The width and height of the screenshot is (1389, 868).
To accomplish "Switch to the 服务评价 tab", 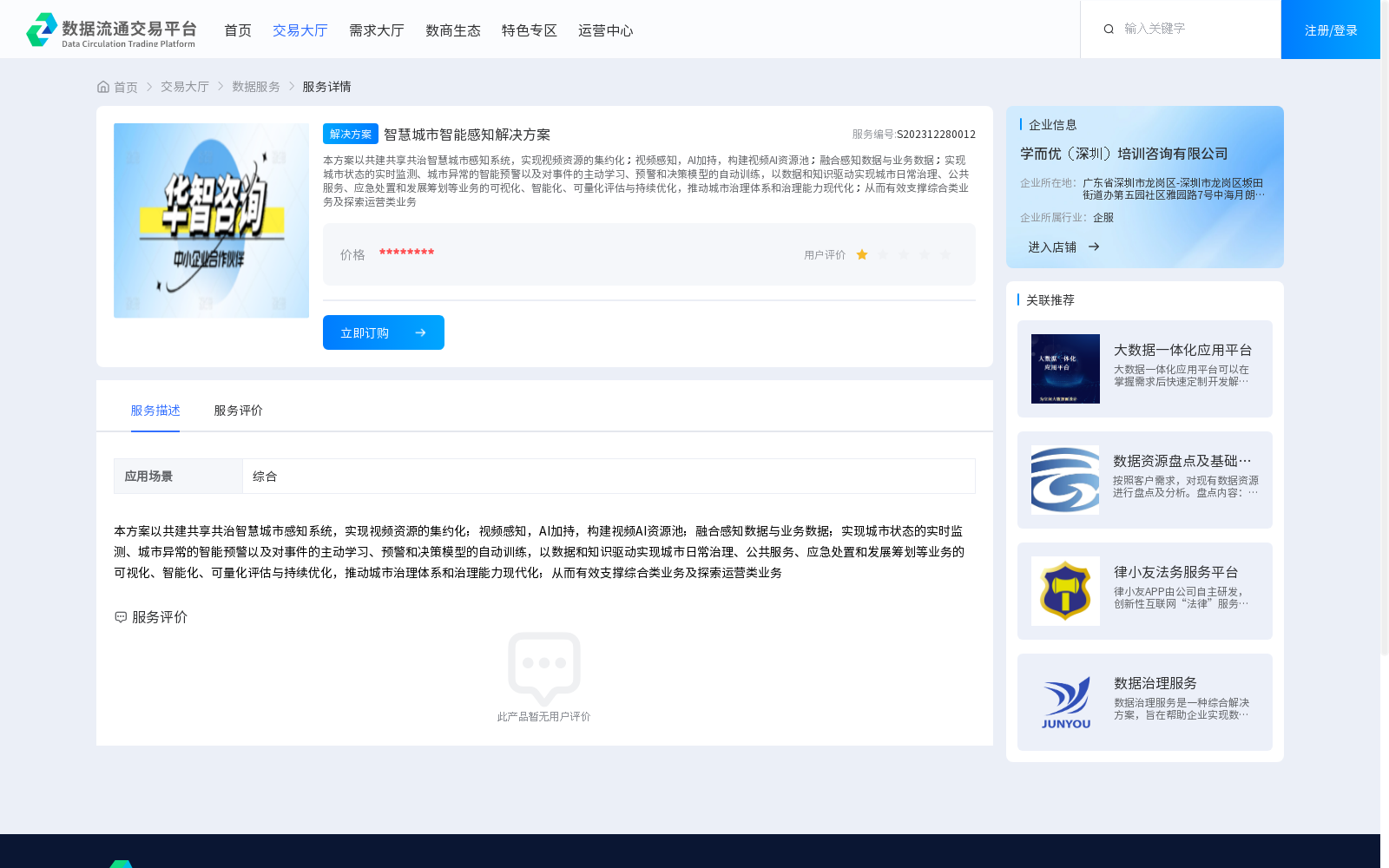I will pyautogui.click(x=239, y=411).
